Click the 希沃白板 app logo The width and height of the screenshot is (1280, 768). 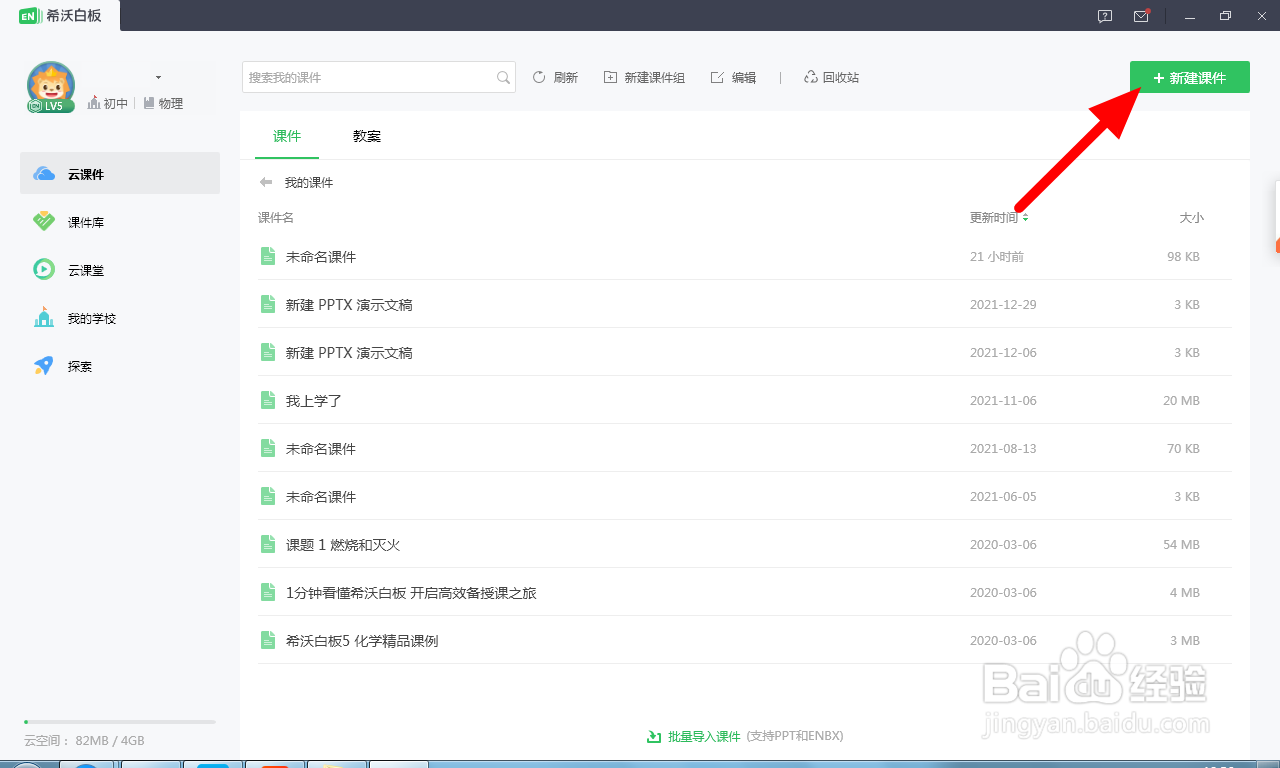[x=60, y=15]
